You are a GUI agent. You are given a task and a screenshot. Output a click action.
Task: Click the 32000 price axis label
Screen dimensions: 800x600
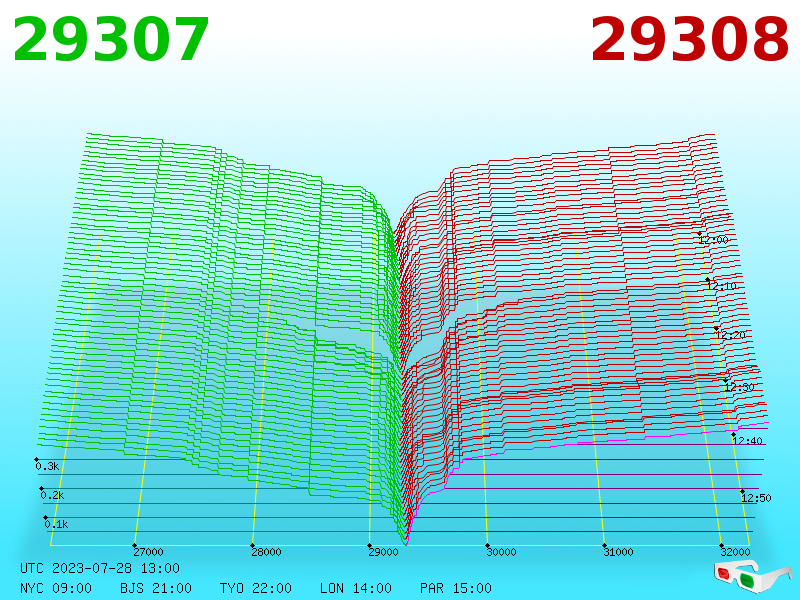pyautogui.click(x=735, y=552)
